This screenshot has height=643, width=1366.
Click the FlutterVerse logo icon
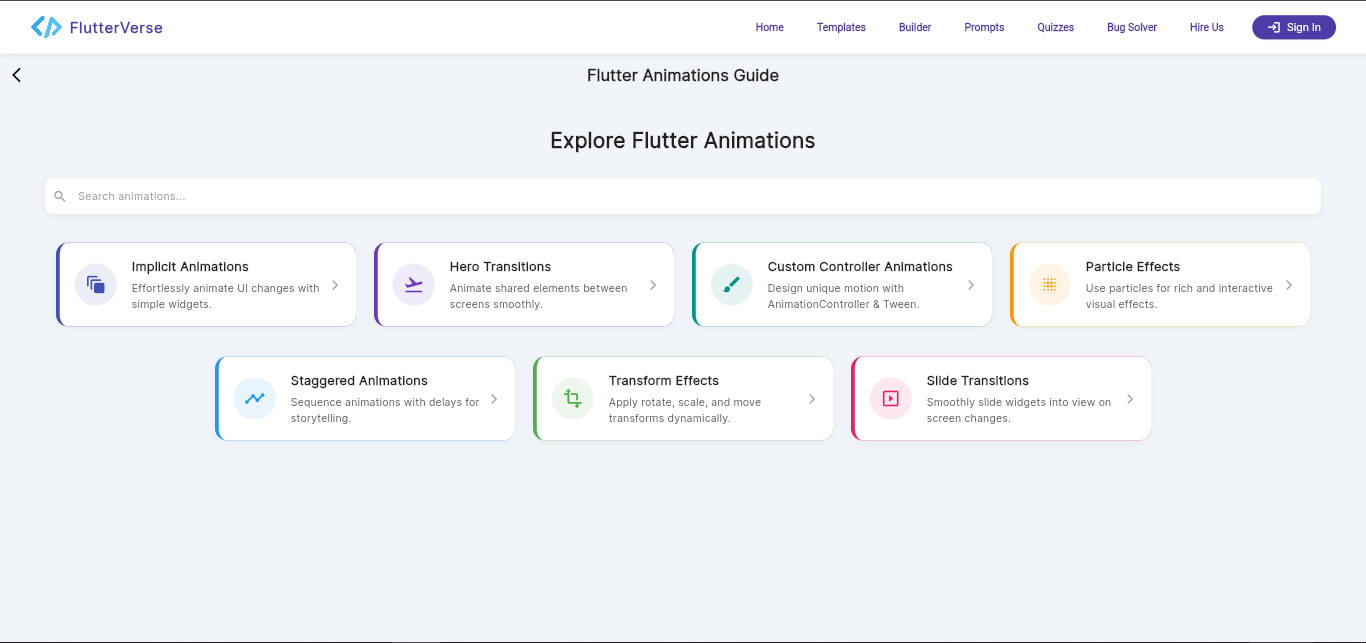46,26
